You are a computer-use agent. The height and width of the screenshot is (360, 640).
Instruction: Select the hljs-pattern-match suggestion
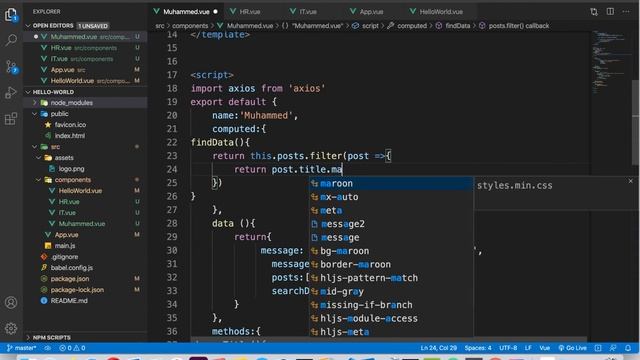pyautogui.click(x=391, y=278)
